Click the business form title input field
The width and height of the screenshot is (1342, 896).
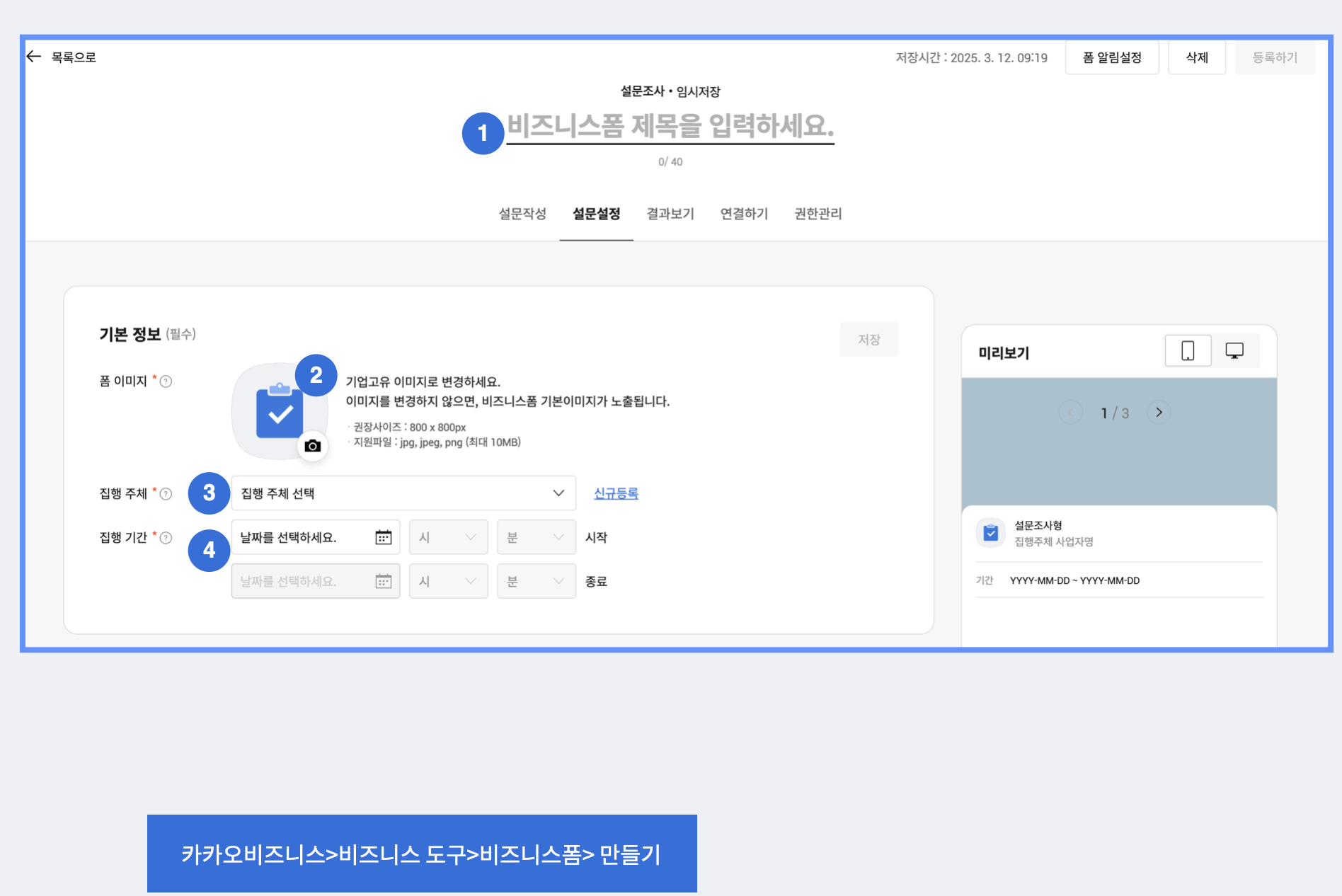coord(670,127)
